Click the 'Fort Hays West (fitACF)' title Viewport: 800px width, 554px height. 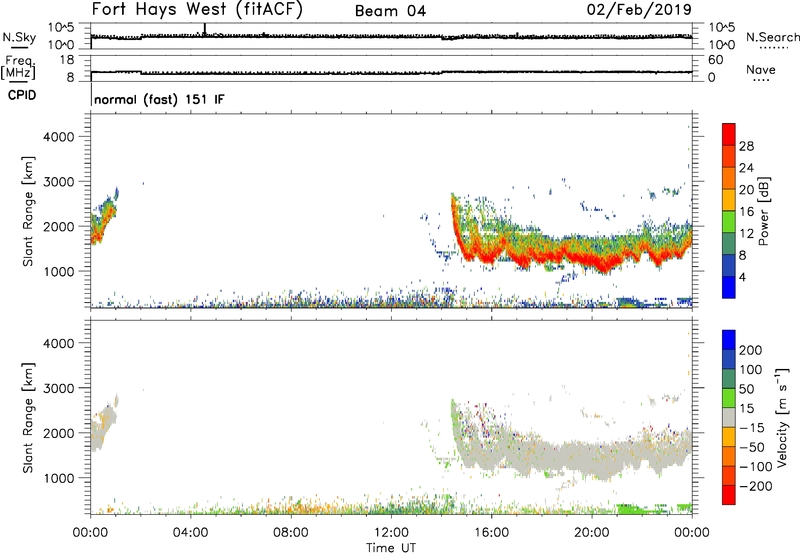(x=197, y=10)
